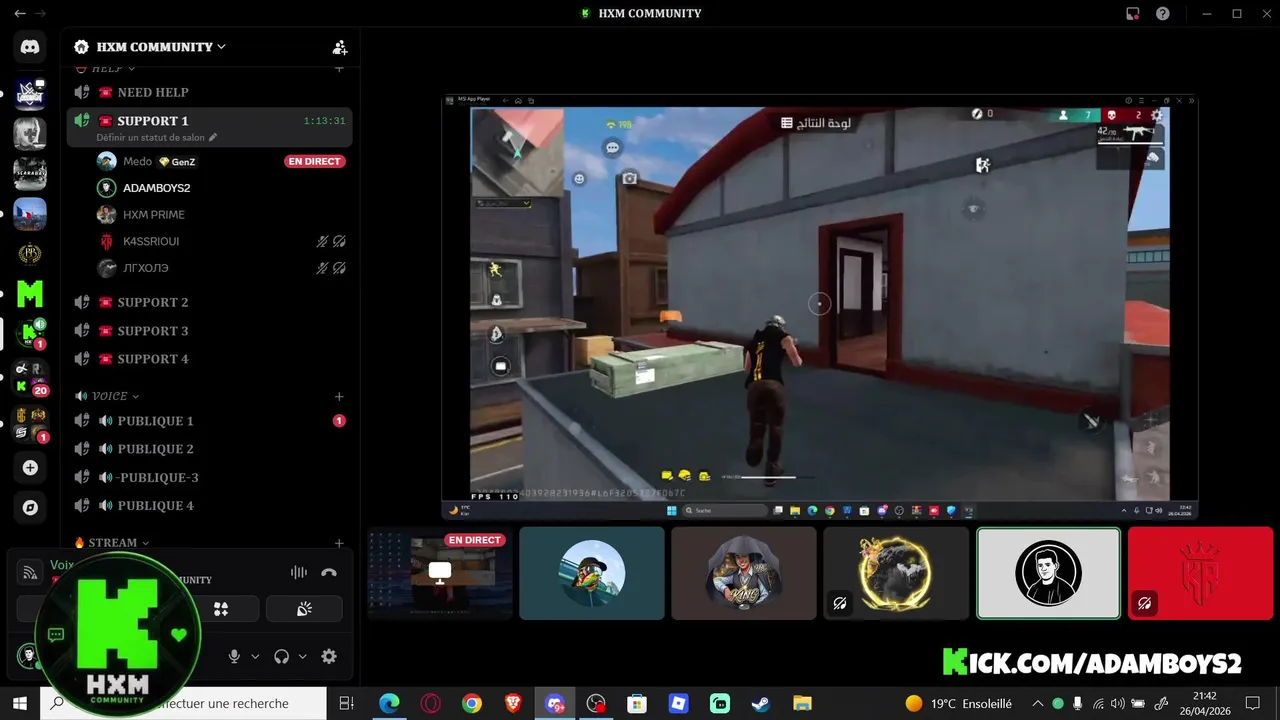Viewport: 1280px width, 720px height.
Task: Open Opera browser from the taskbar
Action: [x=431, y=703]
